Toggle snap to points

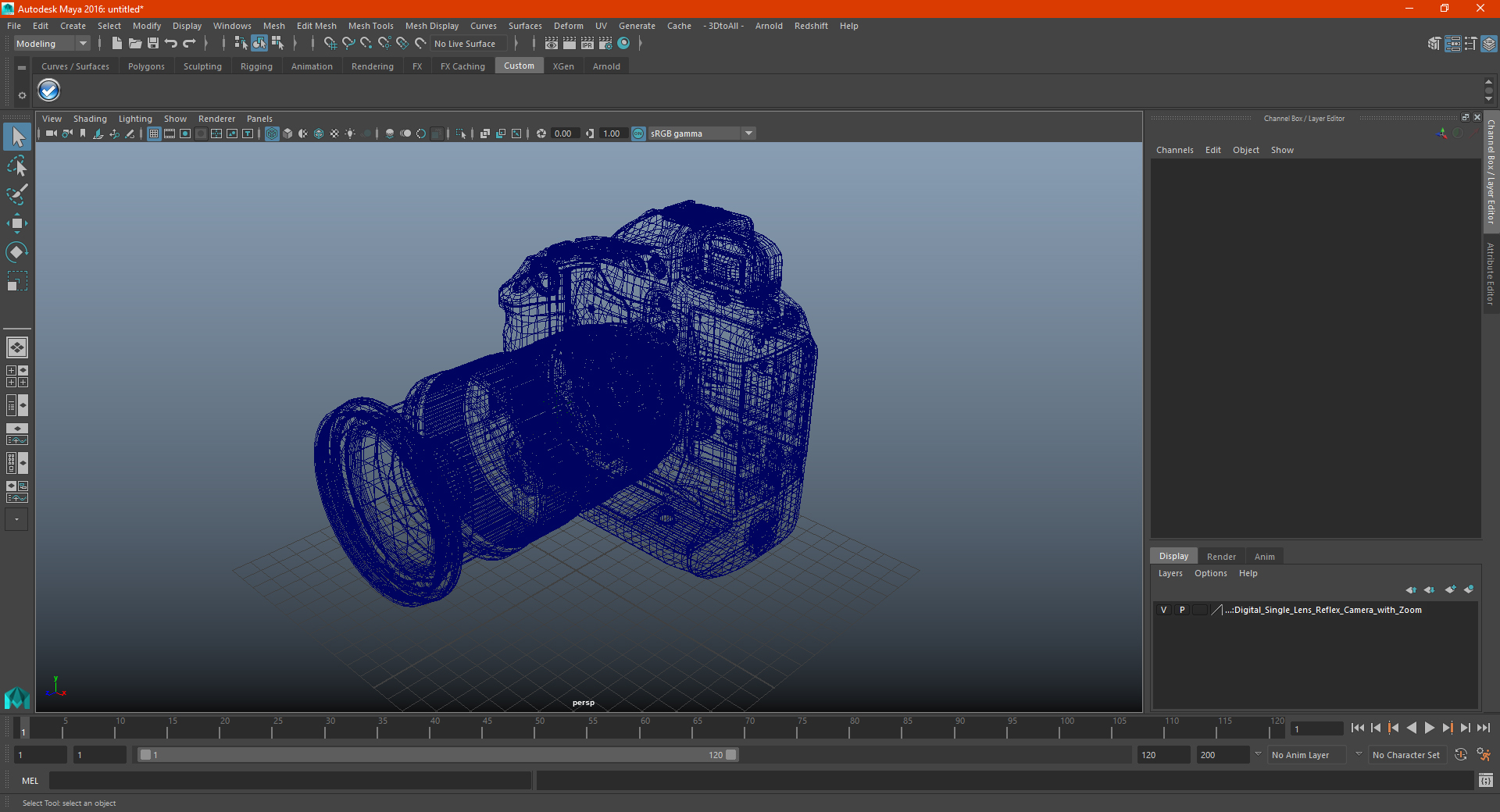[366, 44]
